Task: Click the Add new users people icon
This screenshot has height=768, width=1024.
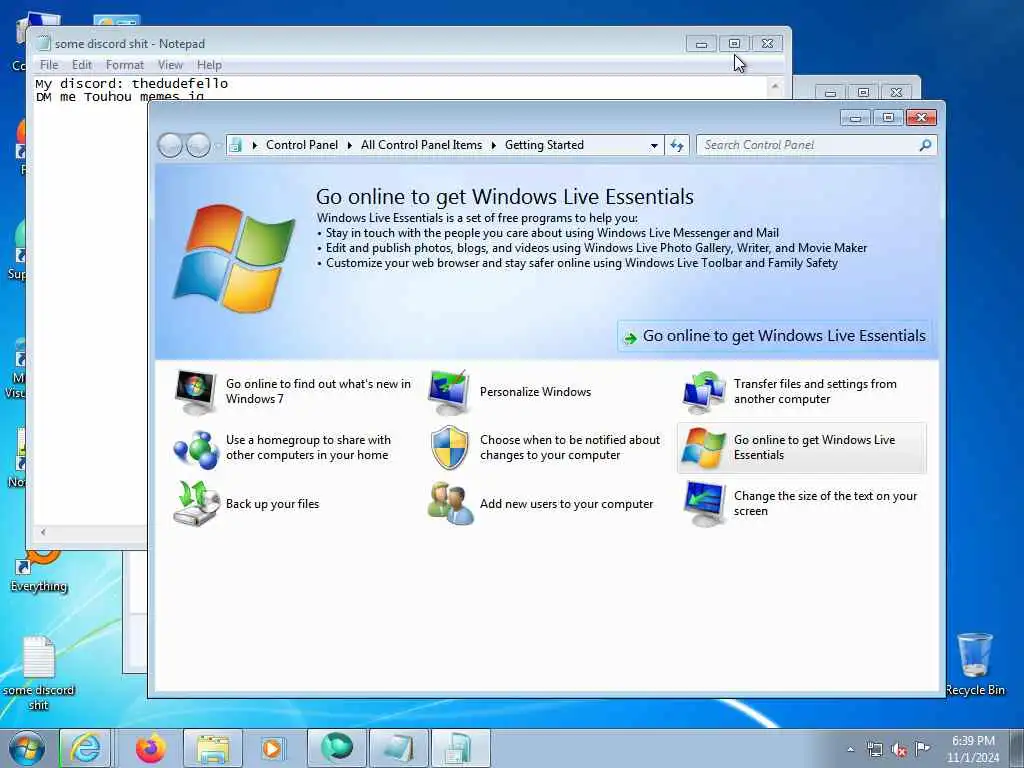Action: (450, 504)
